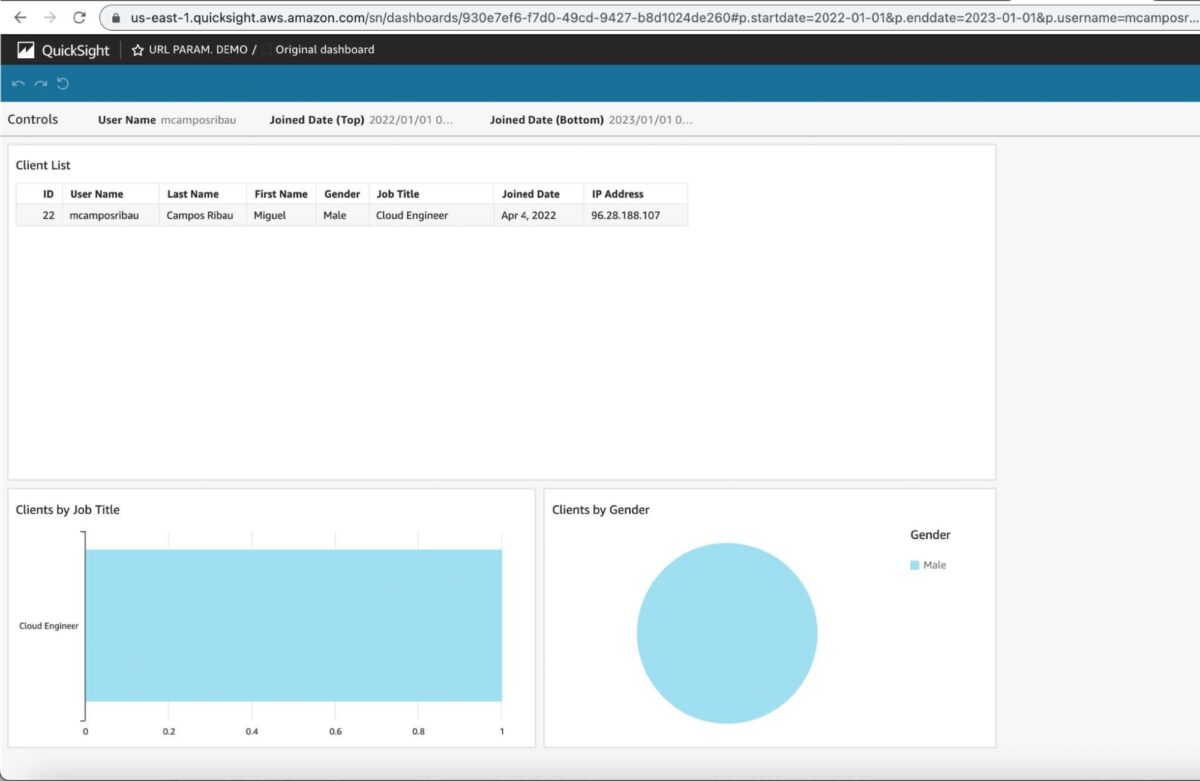Image resolution: width=1200 pixels, height=781 pixels.
Task: Sort by the ID column header
Action: 39,194
